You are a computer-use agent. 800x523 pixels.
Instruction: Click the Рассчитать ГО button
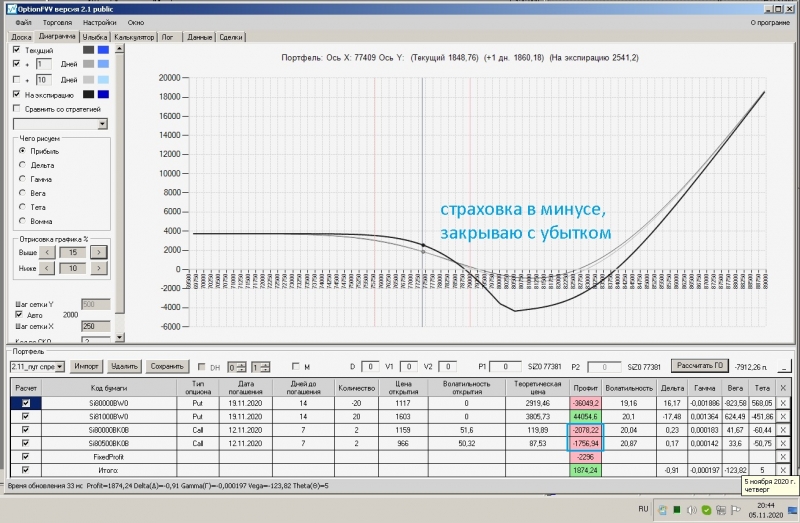(x=699, y=365)
